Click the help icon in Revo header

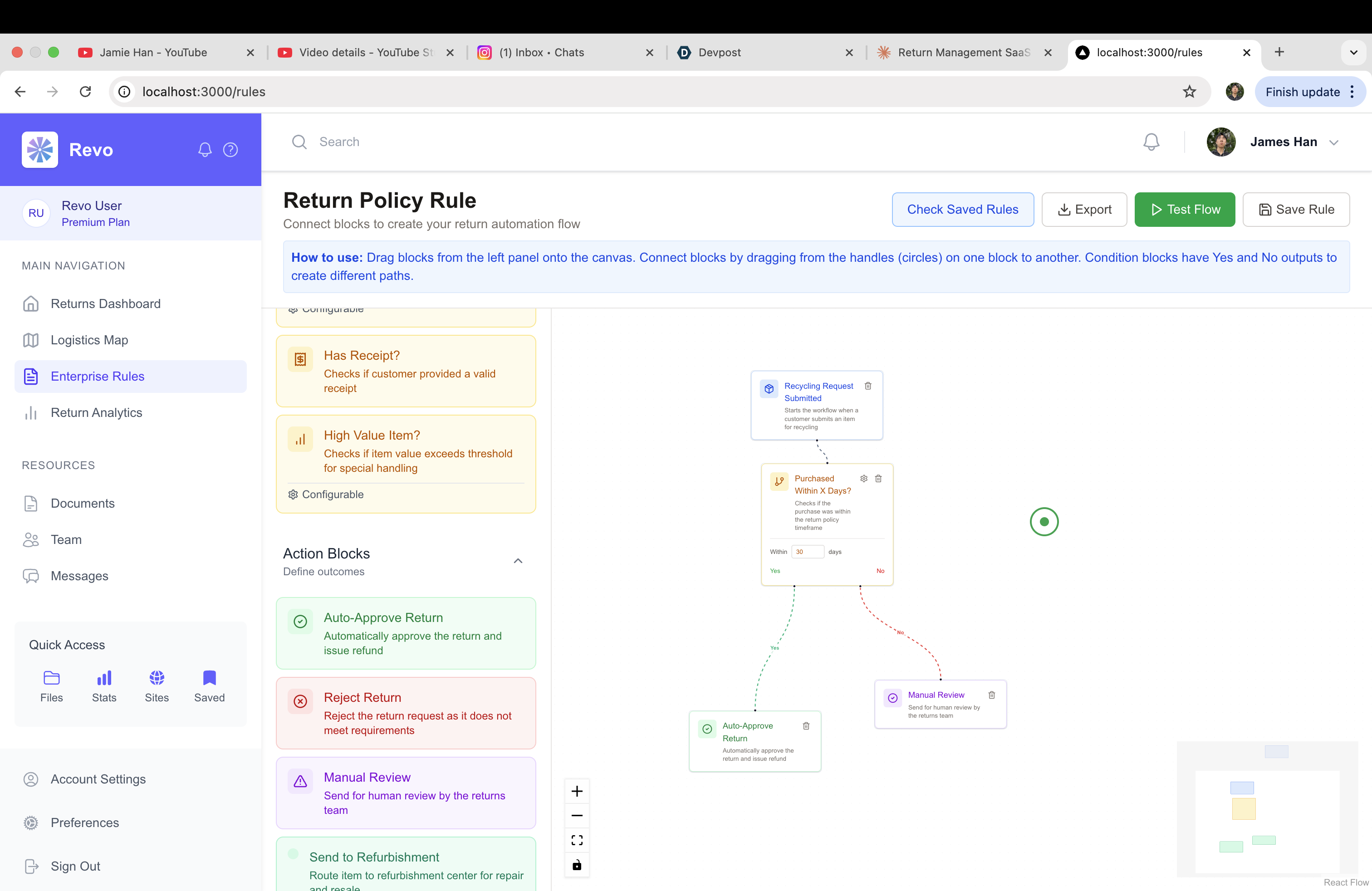(x=230, y=150)
